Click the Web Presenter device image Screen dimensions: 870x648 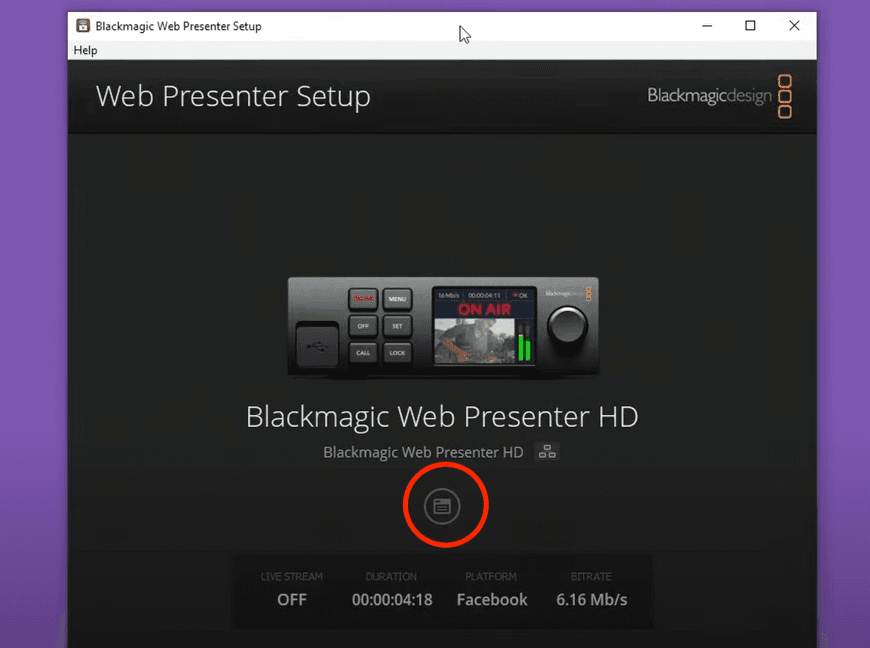click(x=443, y=327)
